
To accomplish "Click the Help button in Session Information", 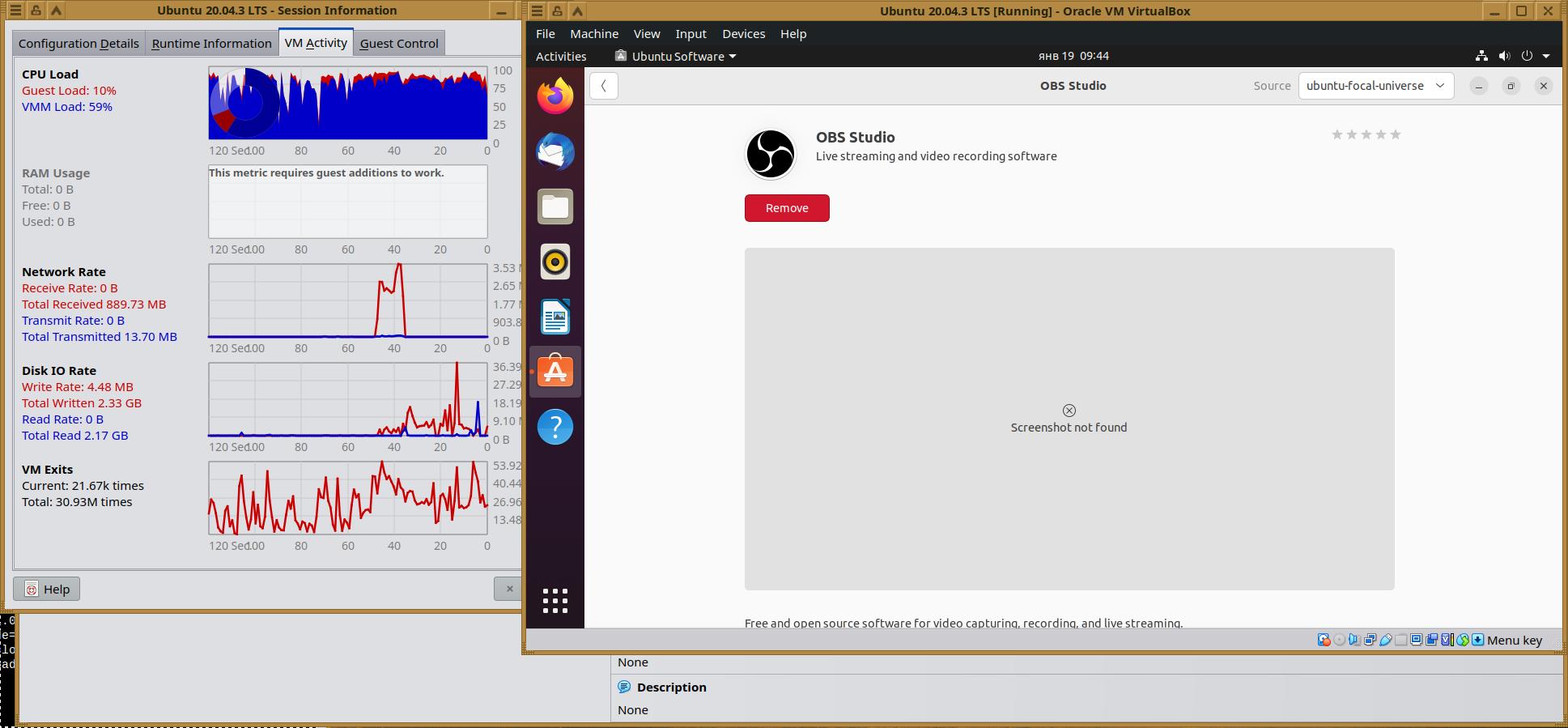I will [x=46, y=589].
